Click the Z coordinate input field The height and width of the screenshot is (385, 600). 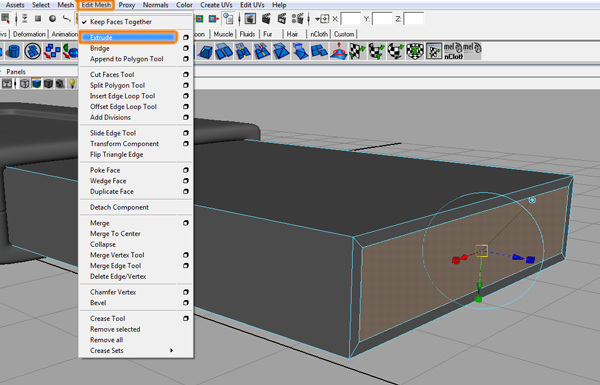tap(413, 19)
